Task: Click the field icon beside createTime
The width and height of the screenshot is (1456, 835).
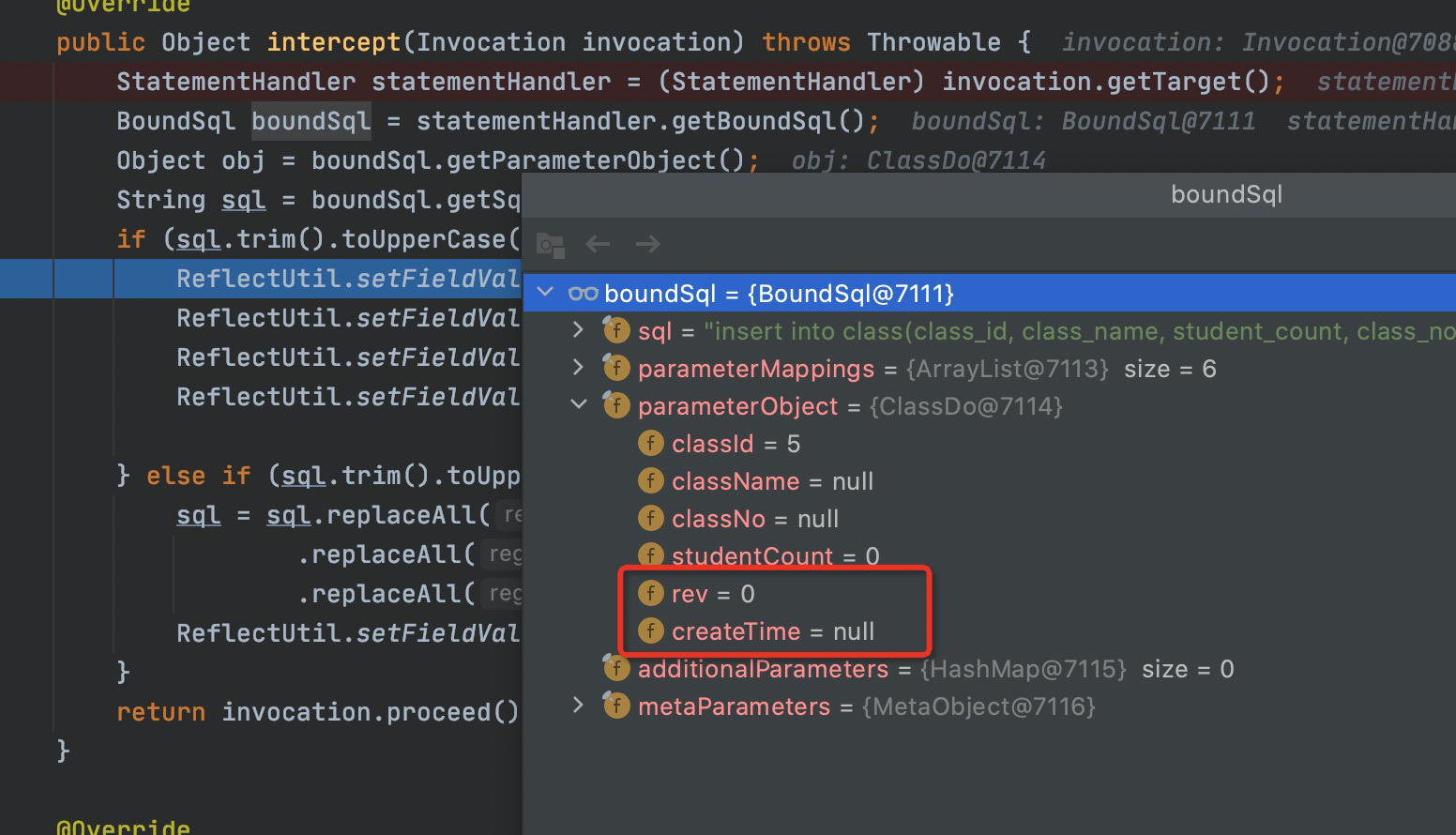Action: [x=650, y=630]
